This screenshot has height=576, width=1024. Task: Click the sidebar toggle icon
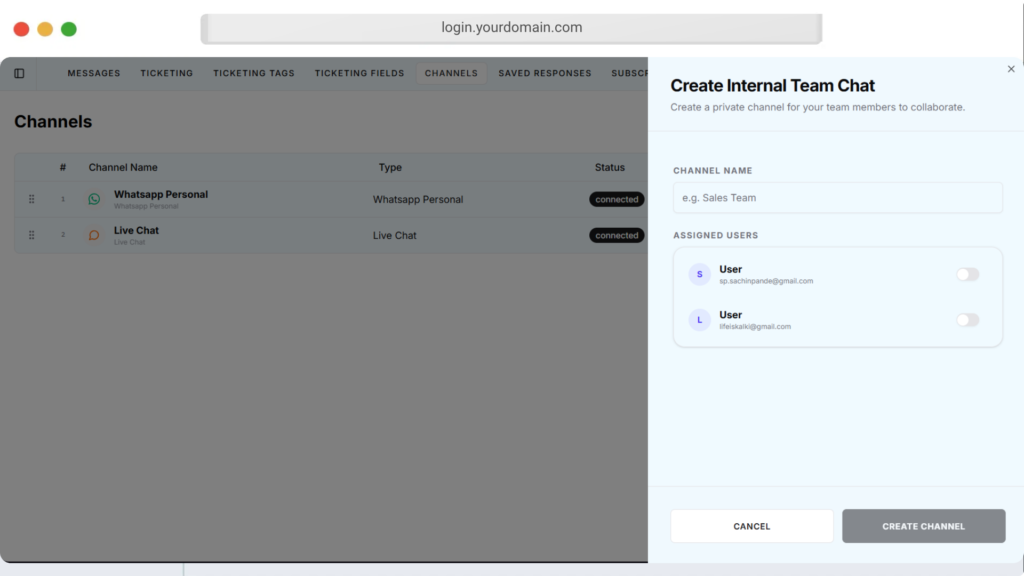pos(19,73)
